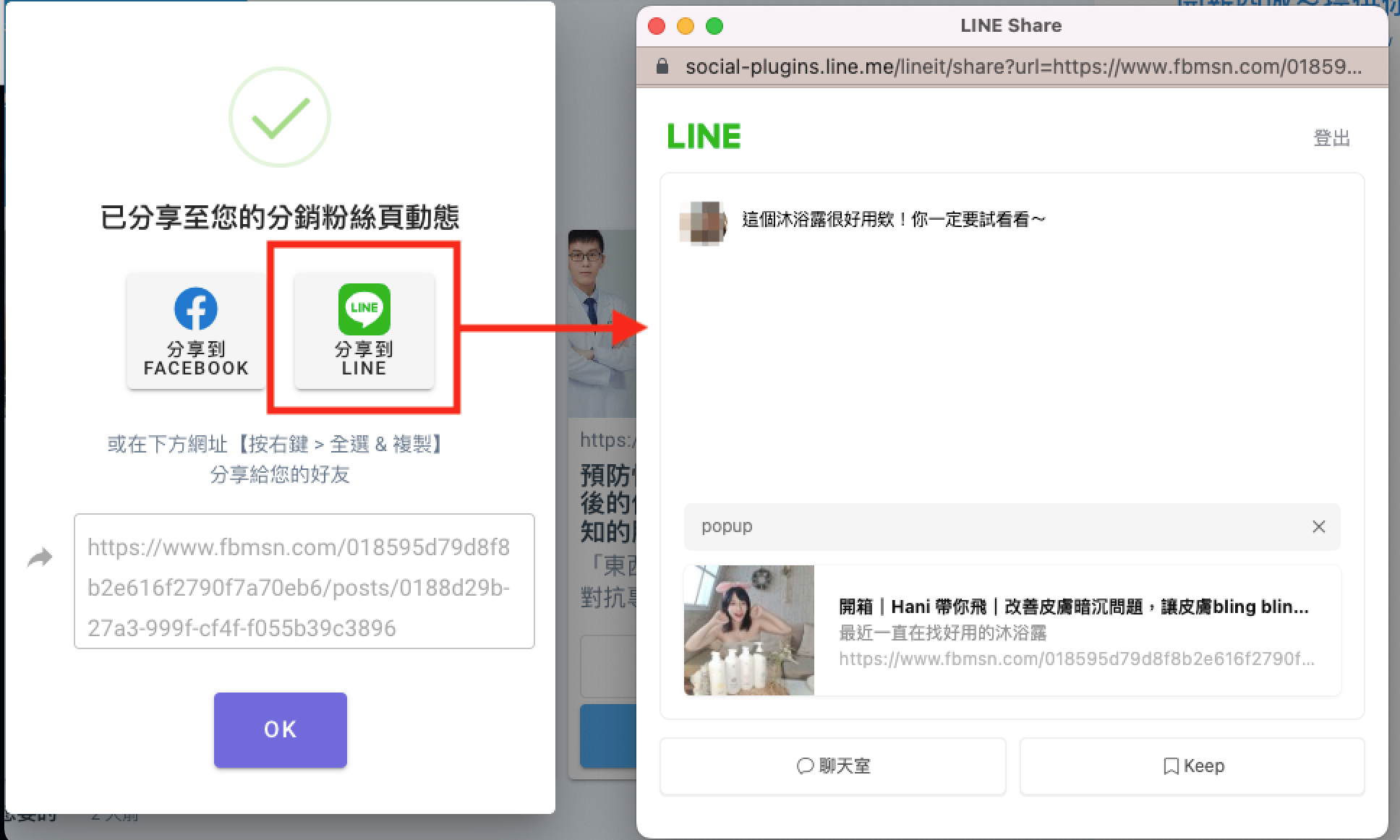This screenshot has height=840, width=1400.
Task: Click the heading 已分享至您的分銷粉絲頁動態
Action: tap(280, 218)
